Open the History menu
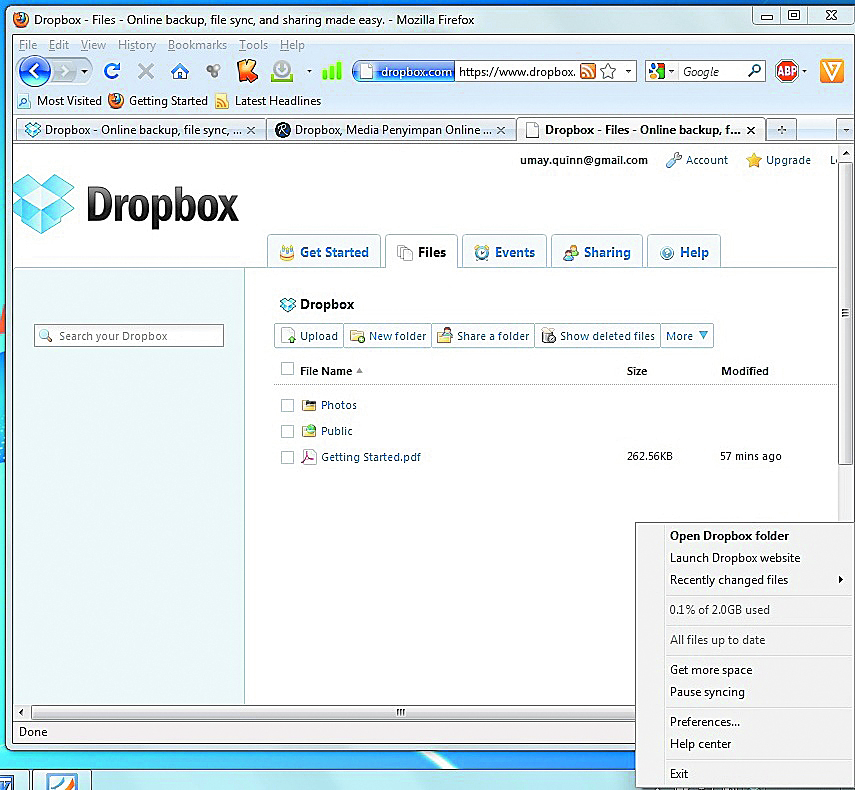The width and height of the screenshot is (855, 790). [x=137, y=45]
